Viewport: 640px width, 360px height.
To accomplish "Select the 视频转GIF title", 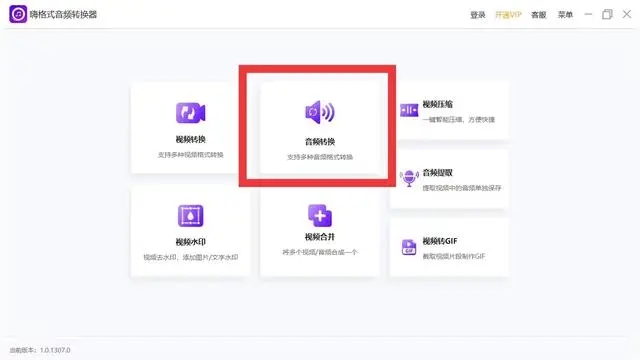I will click(x=440, y=241).
